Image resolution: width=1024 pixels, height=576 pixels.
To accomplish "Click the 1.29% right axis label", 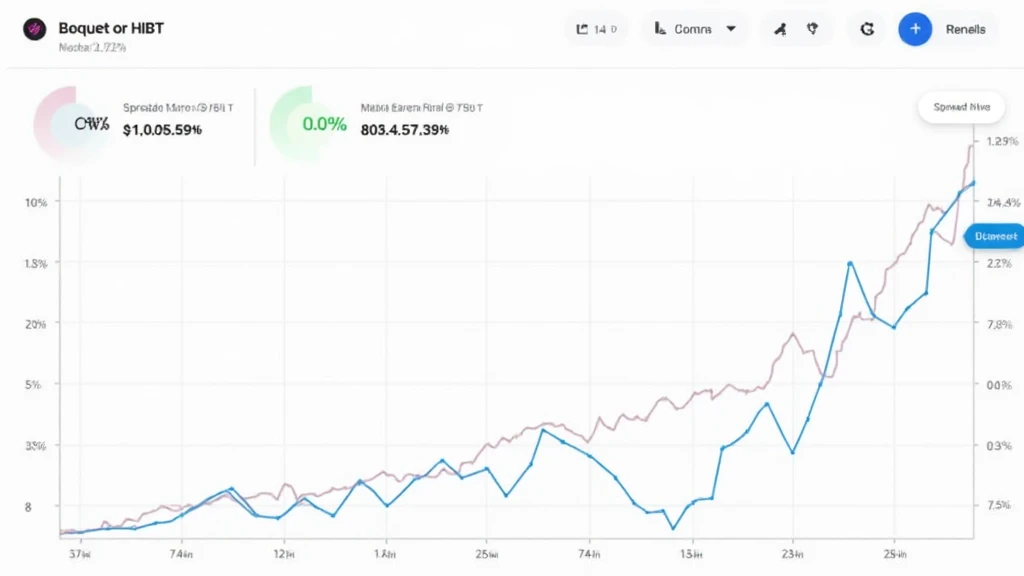I will click(x=1002, y=141).
